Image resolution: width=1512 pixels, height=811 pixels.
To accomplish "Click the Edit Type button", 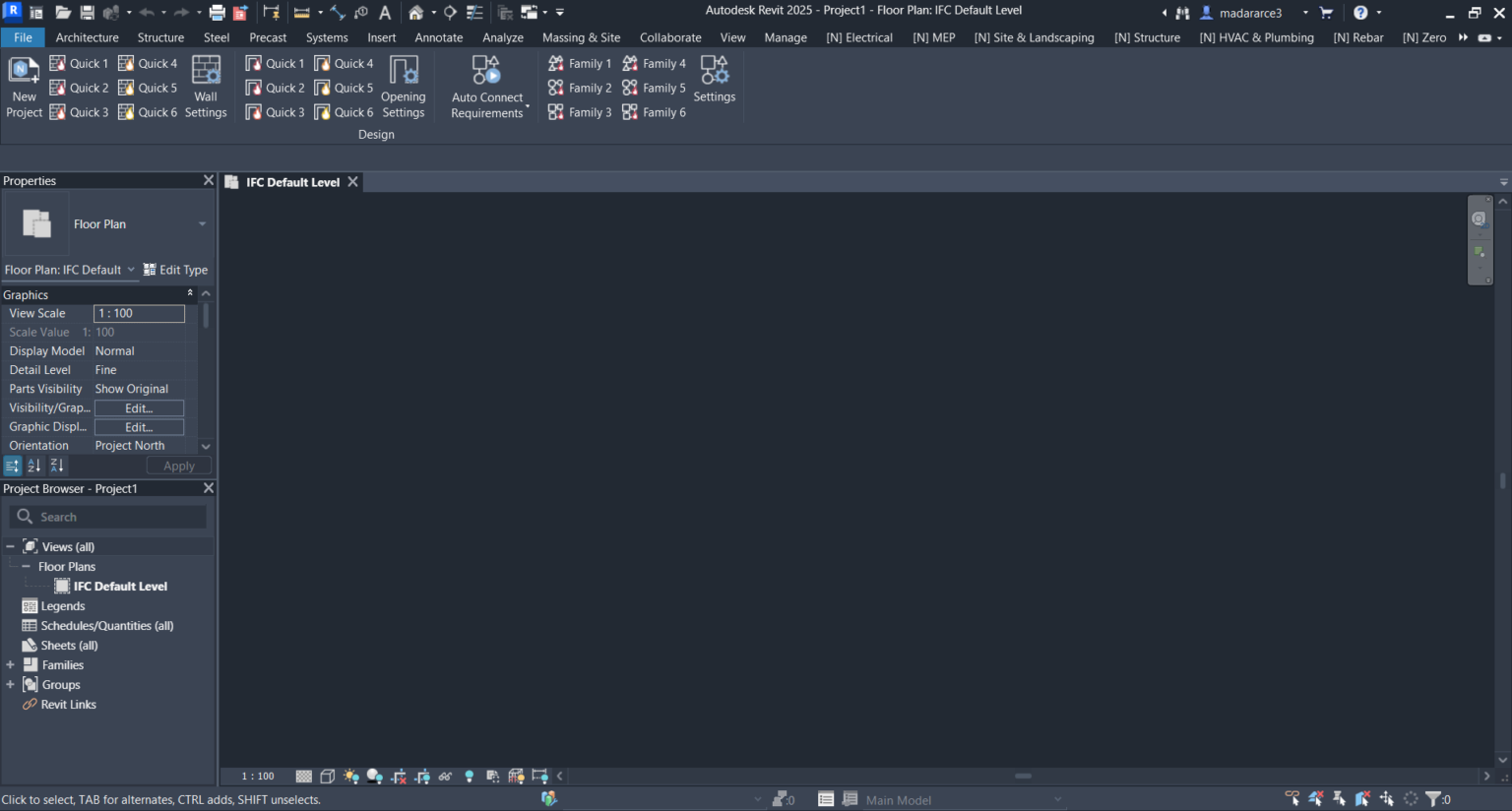I will [x=175, y=270].
